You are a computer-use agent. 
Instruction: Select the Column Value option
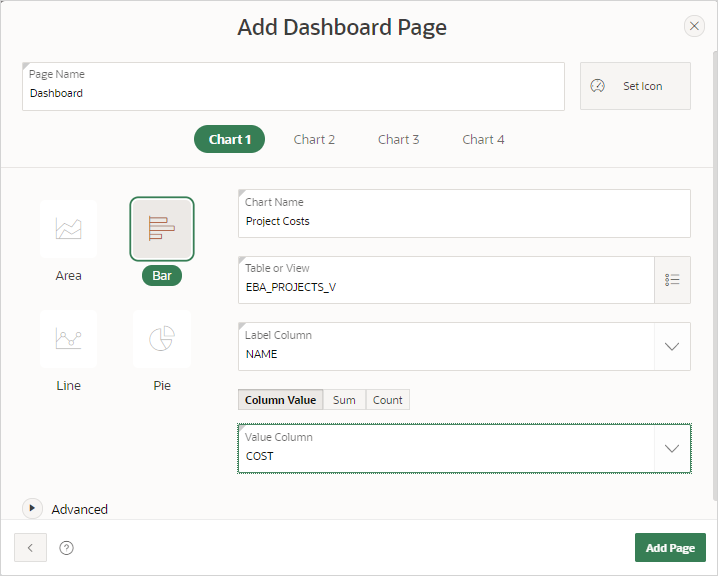pyautogui.click(x=280, y=400)
